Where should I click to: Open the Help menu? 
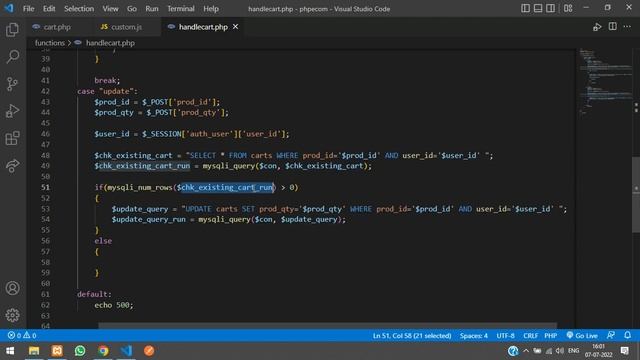(x=211, y=9)
